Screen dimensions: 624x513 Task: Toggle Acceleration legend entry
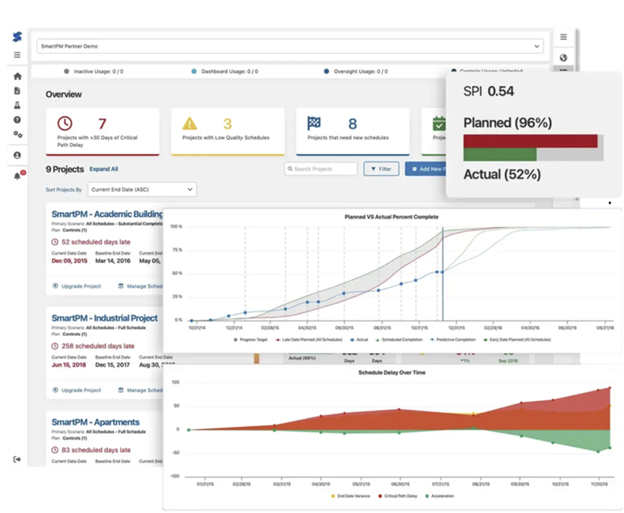tap(439, 496)
